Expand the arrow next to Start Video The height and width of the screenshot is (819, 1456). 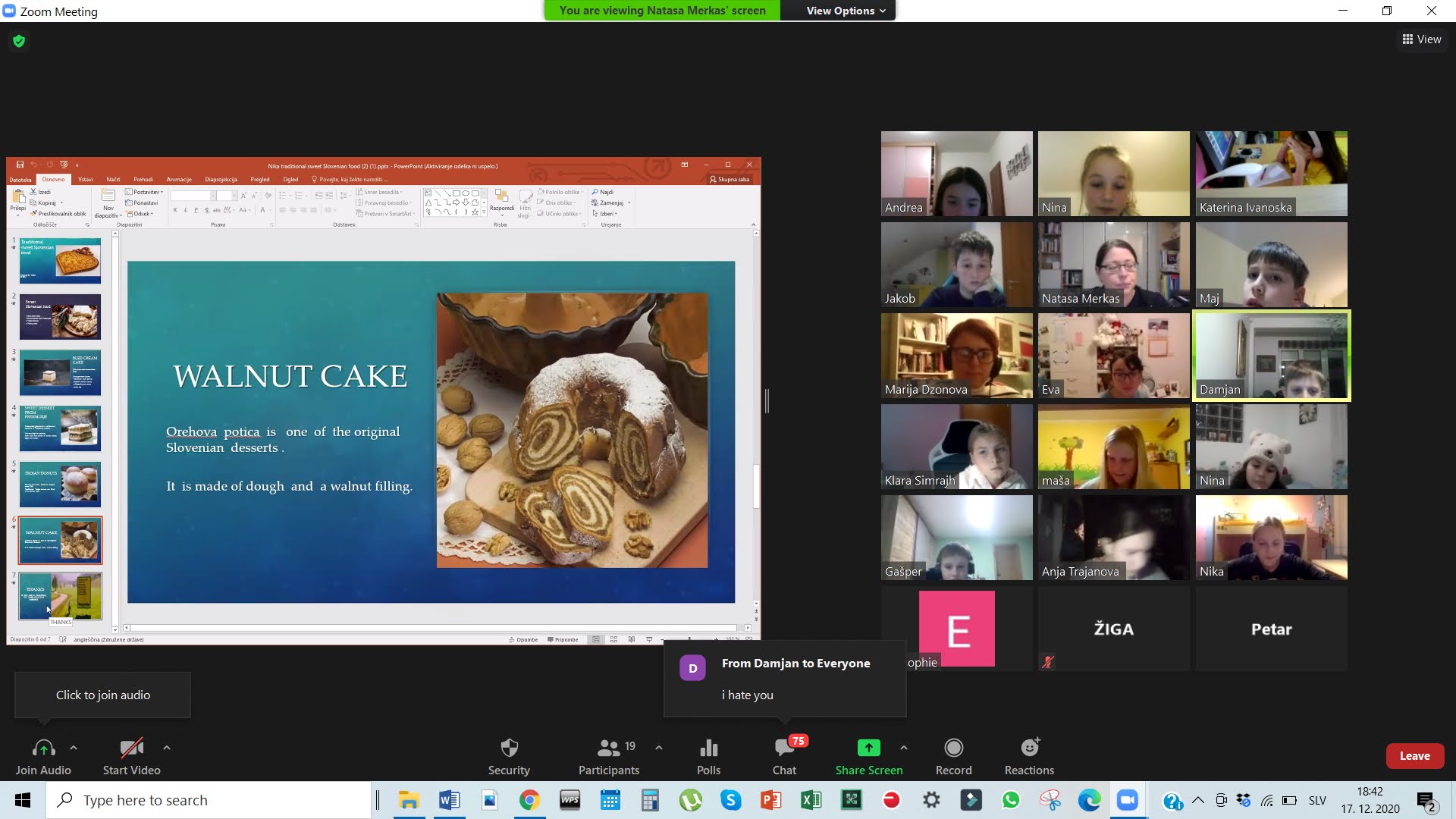click(167, 748)
